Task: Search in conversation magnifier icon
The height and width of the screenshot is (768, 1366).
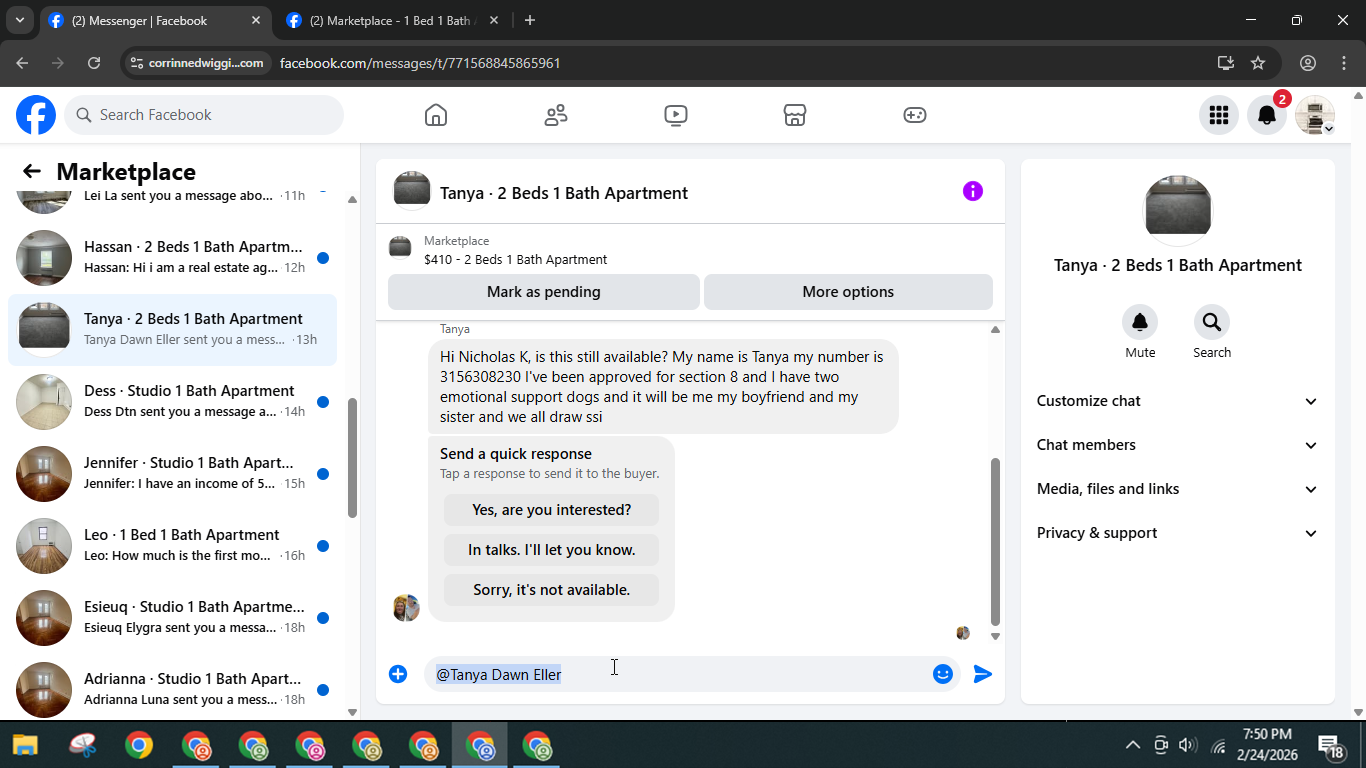Action: tap(1212, 322)
